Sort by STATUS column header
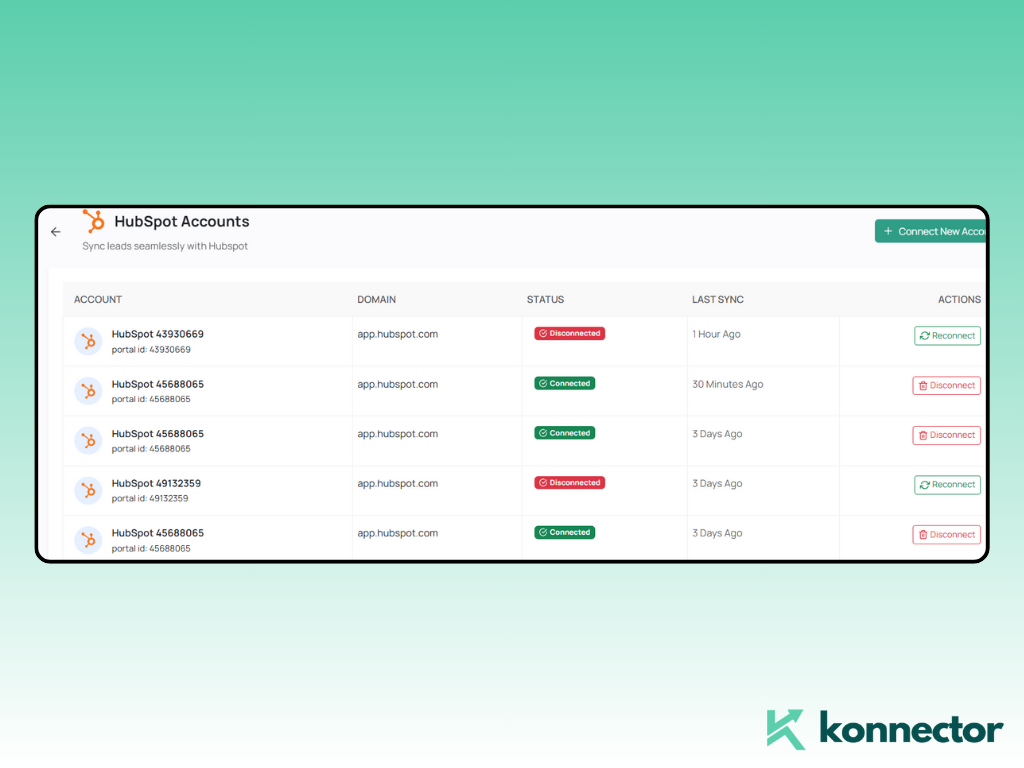The image size is (1024, 768). click(545, 300)
